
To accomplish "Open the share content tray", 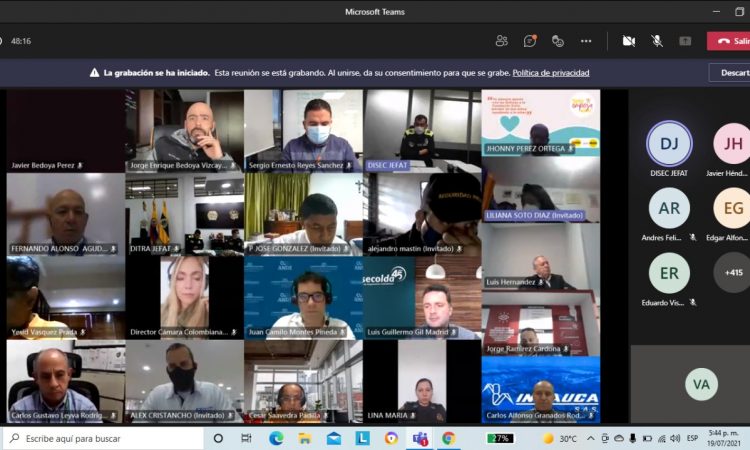I will (x=685, y=41).
